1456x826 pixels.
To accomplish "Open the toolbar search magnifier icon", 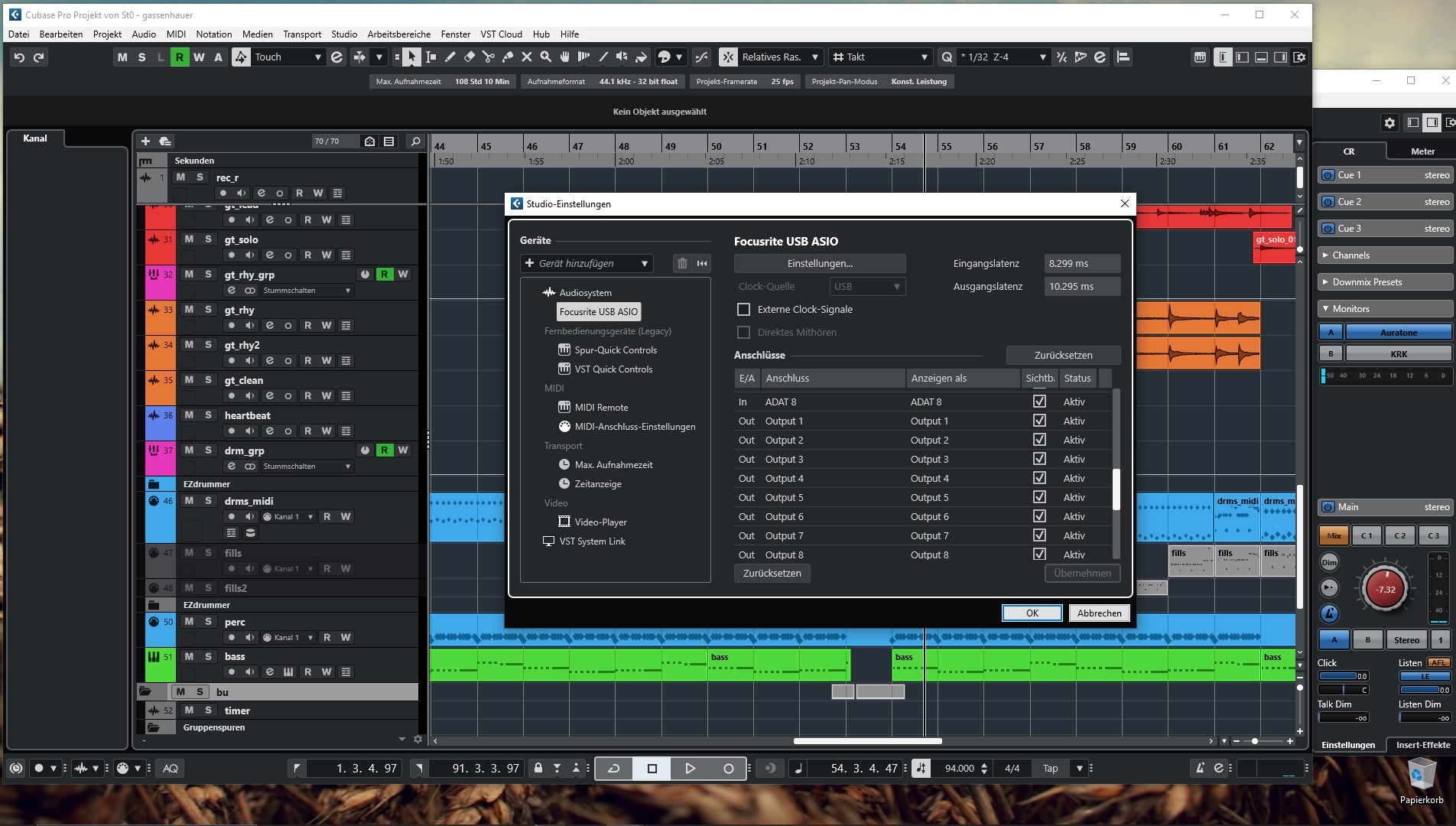I will [x=947, y=57].
